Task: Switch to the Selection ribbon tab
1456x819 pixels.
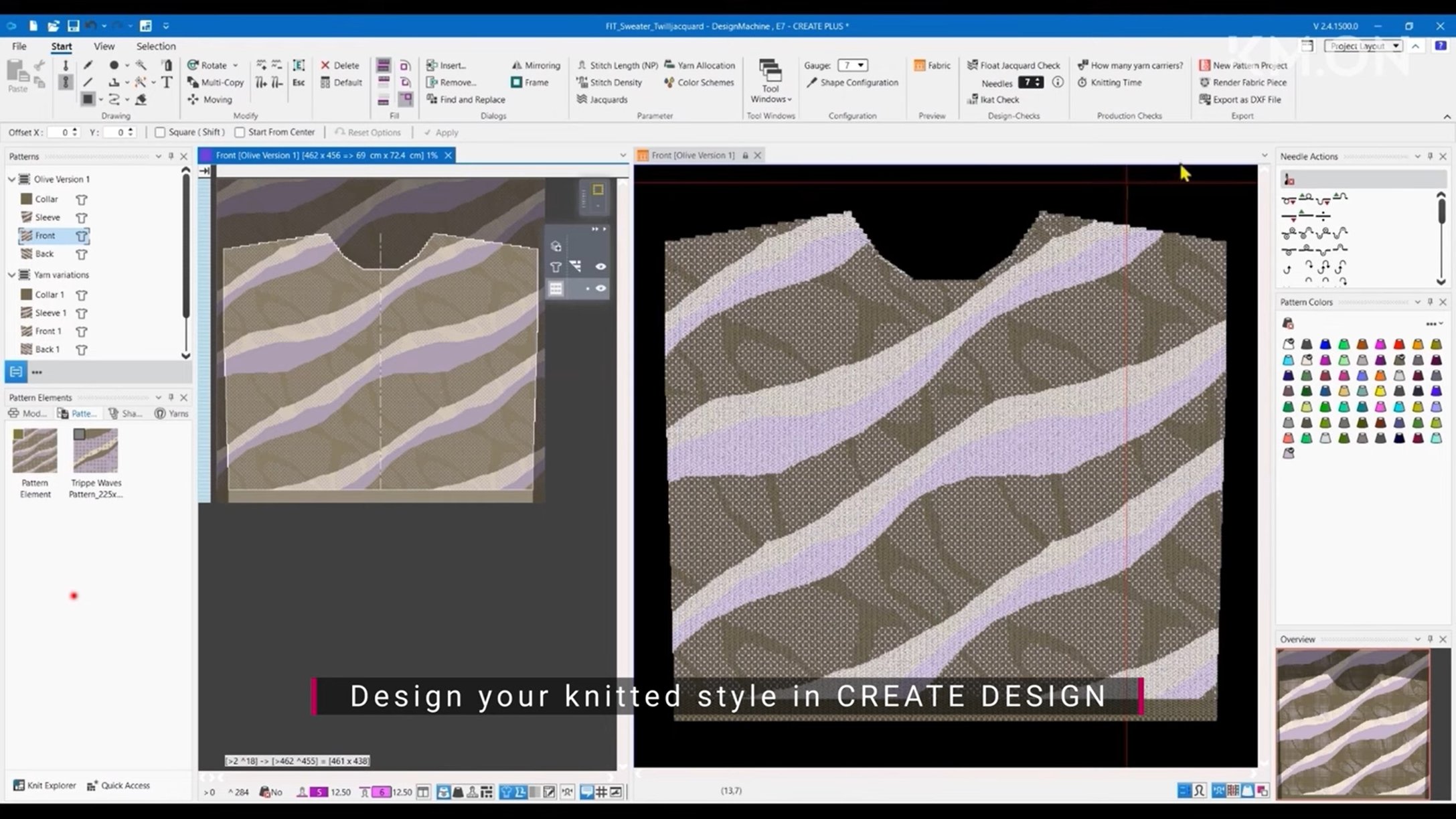Action: coord(156,46)
